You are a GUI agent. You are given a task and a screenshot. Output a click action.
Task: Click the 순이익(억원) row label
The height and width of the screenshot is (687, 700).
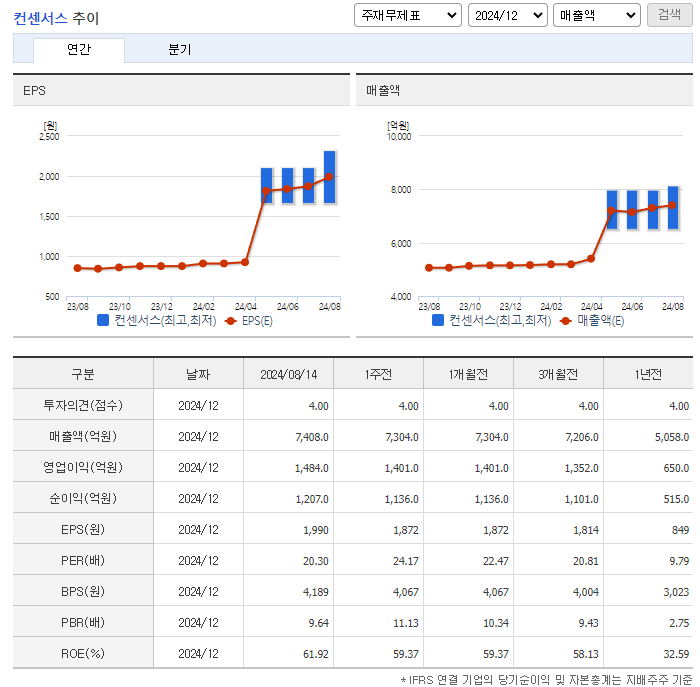83,498
